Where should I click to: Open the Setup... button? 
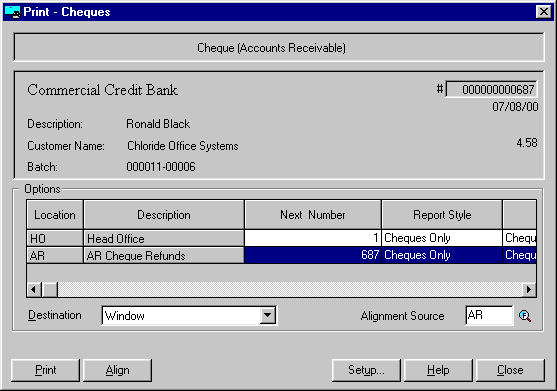coord(366,370)
